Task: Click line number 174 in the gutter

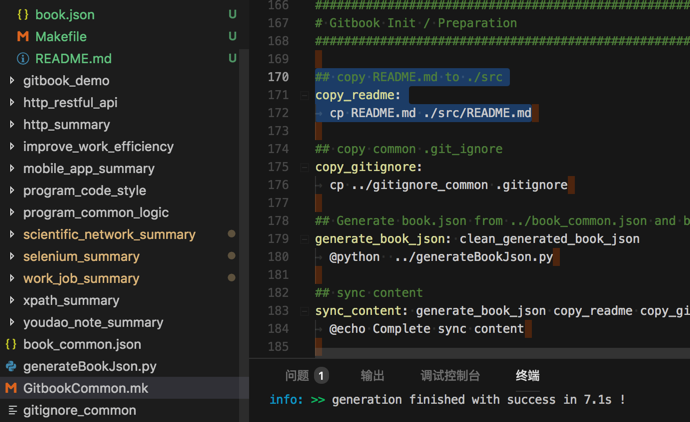Action: click(x=277, y=149)
